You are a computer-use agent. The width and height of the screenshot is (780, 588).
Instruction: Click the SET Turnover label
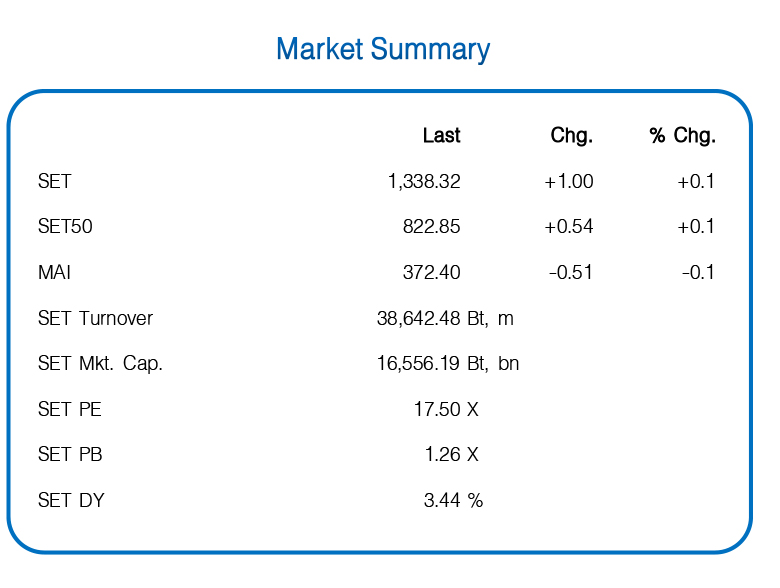[x=96, y=318]
